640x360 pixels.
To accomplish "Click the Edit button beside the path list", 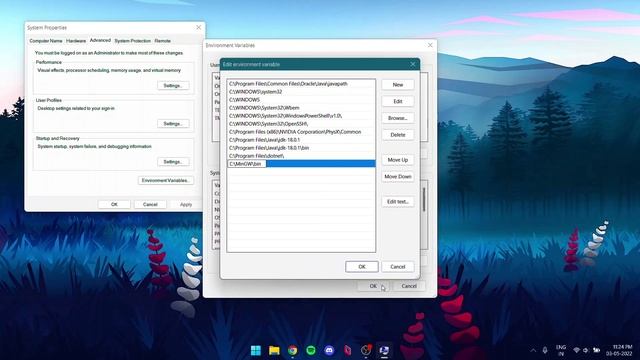I will click(x=398, y=101).
